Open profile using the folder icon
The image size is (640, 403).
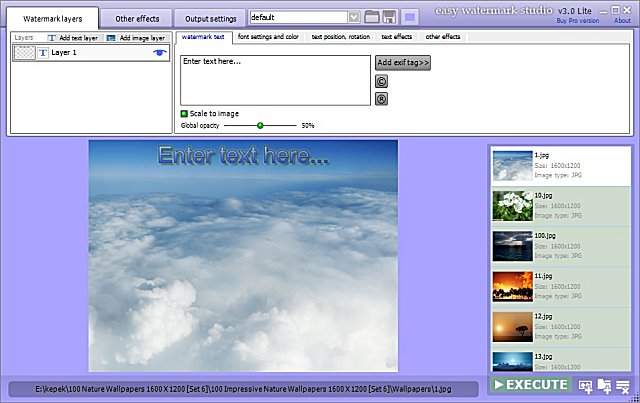[x=372, y=17]
